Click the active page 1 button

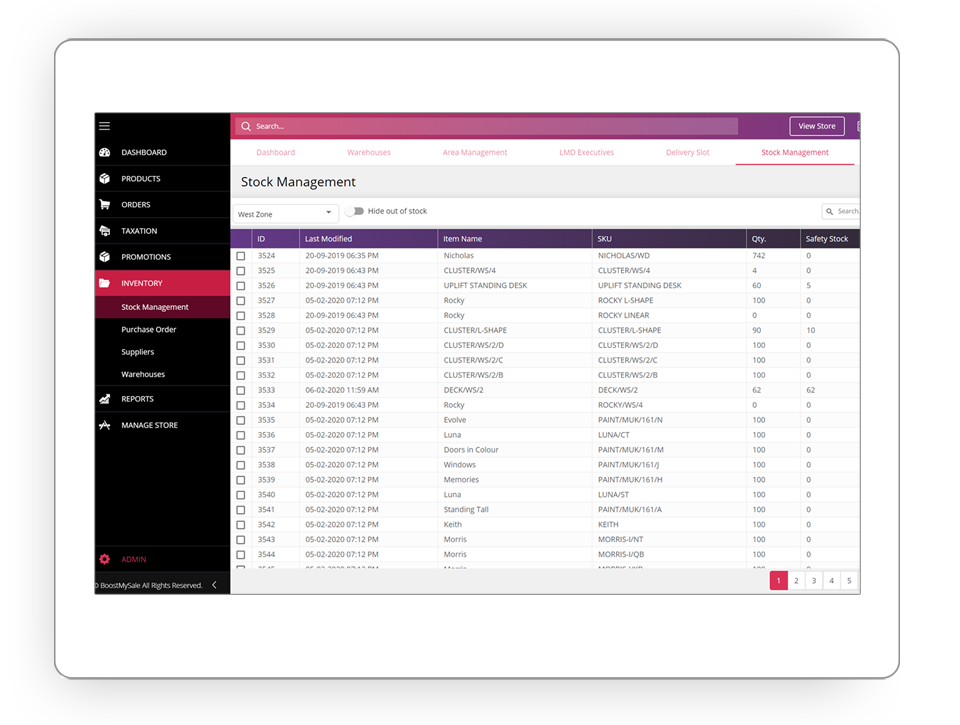pyautogui.click(x=778, y=580)
